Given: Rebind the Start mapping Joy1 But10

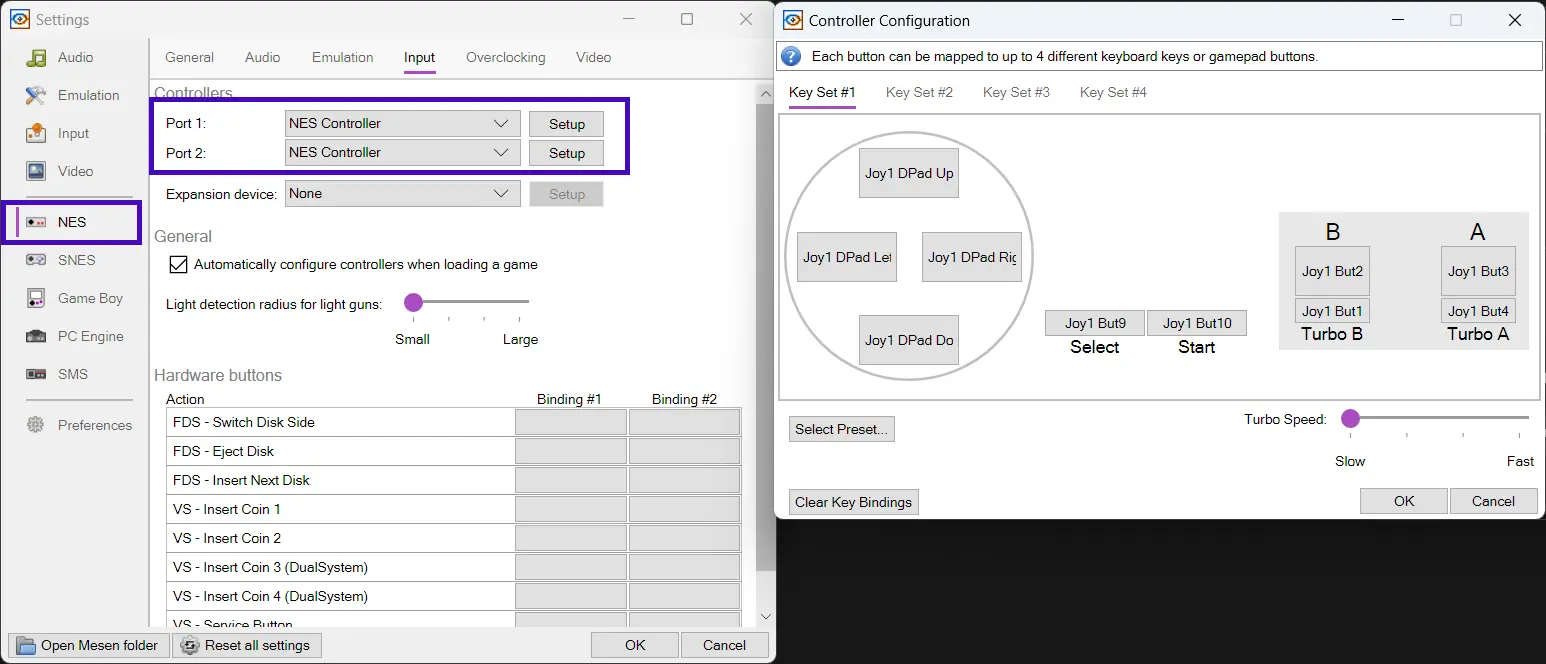Looking at the screenshot, I should 1197,323.
